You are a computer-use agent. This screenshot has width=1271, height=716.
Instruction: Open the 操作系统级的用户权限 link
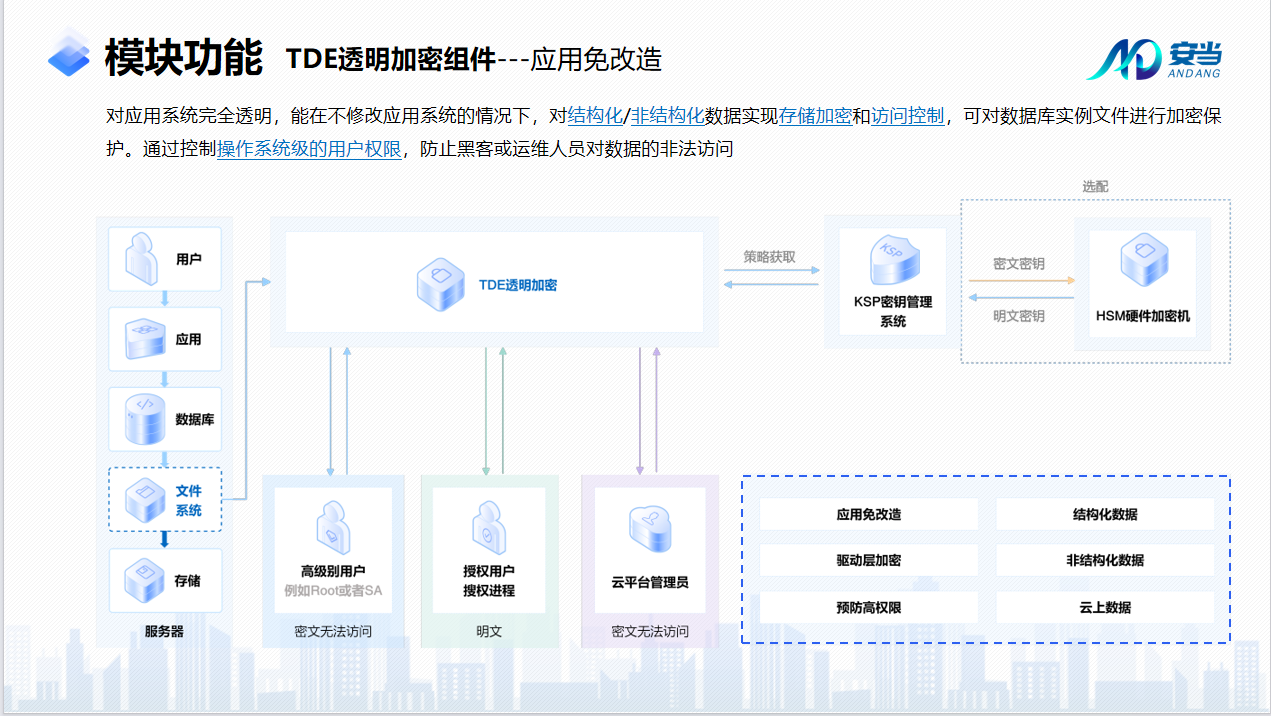309,149
